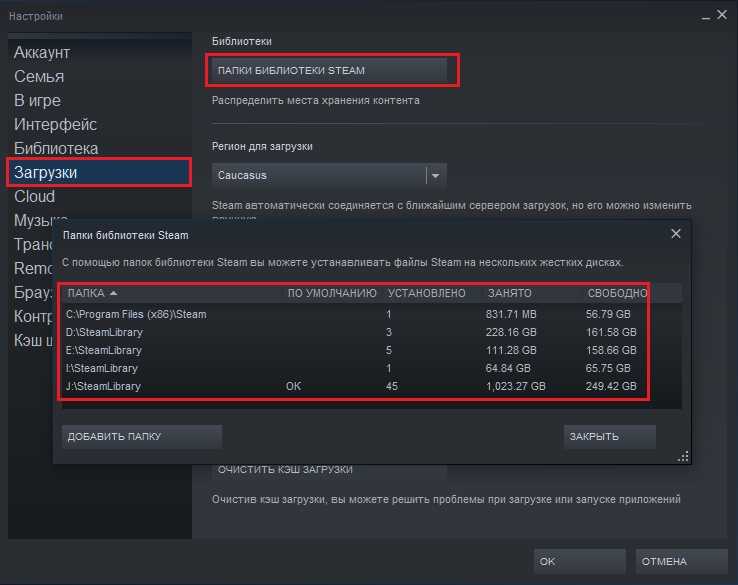Sort by the СВОБОДНО column header
The image size is (738, 585).
coord(632,293)
